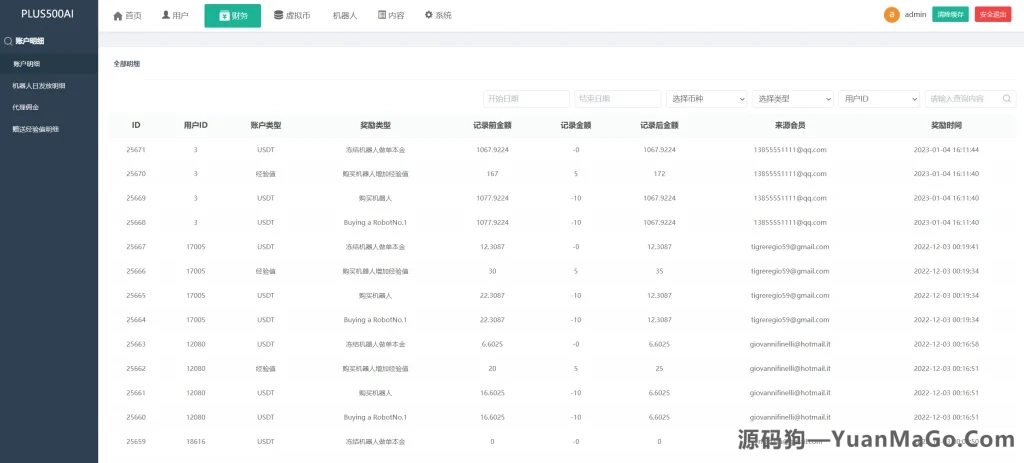
Task: Click the content icon beside 内容
Action: [382, 15]
